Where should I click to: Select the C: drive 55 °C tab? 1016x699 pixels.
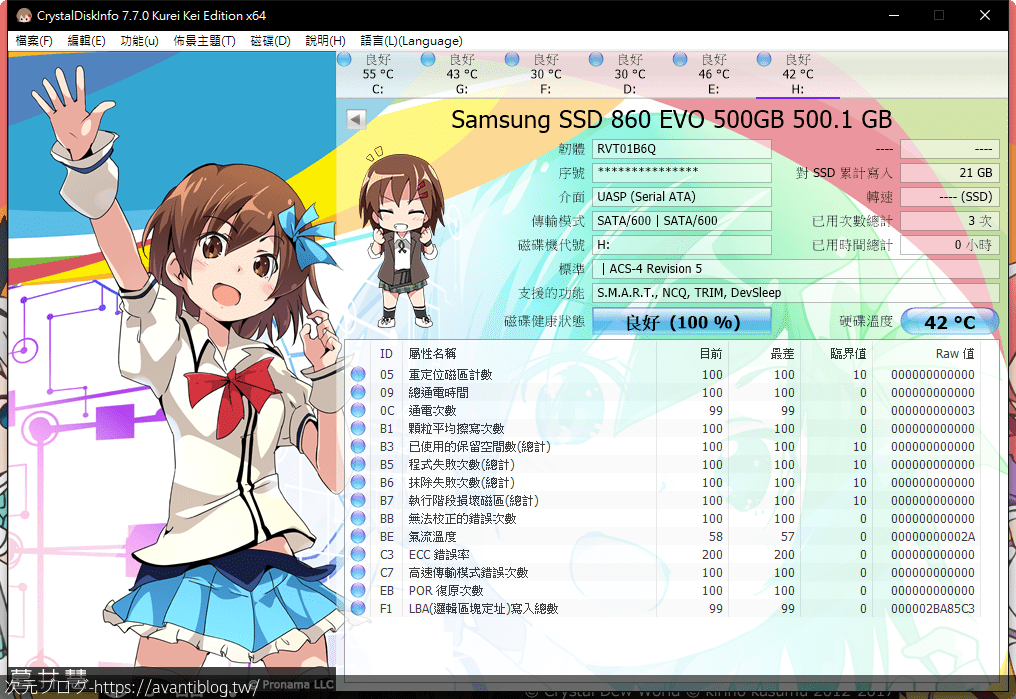378,74
